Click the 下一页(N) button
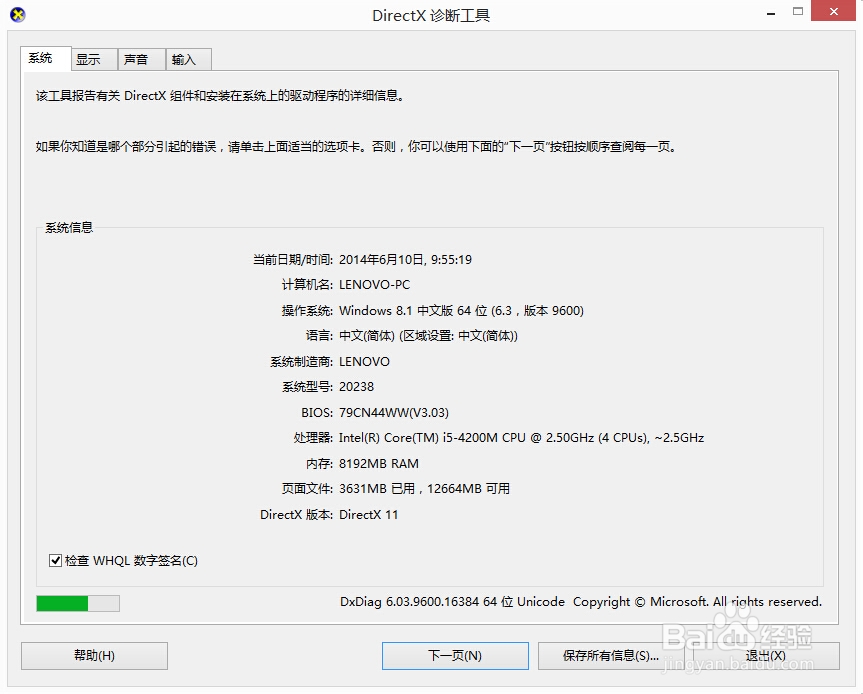The height and width of the screenshot is (694, 863). tap(454, 655)
